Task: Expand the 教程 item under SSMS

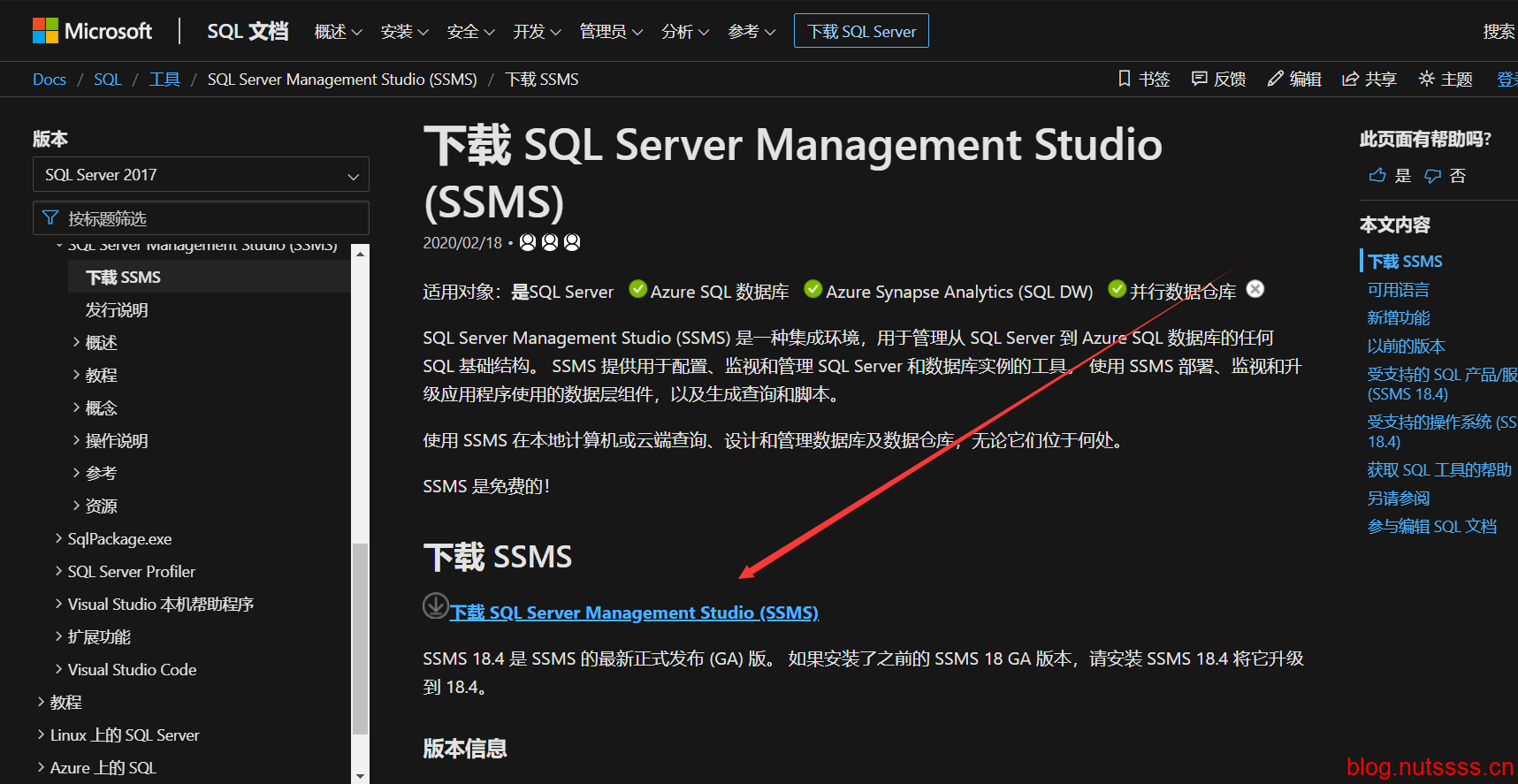Action: [77, 375]
